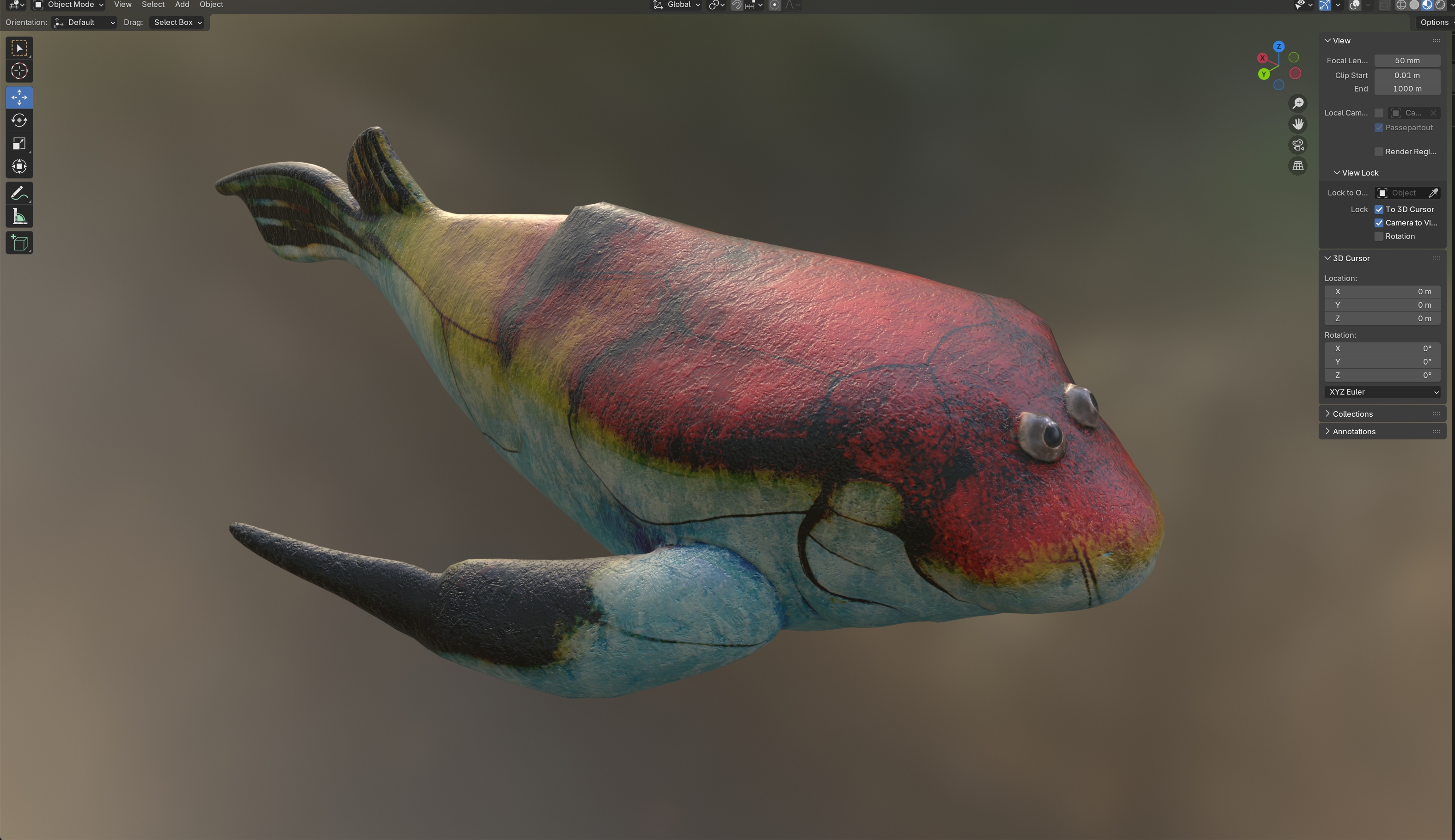Open the Object Mode dropdown

coord(69,5)
